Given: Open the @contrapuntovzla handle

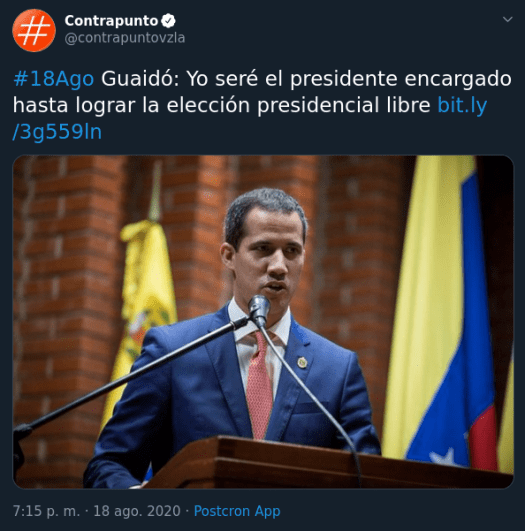Looking at the screenshot, I should coord(125,38).
